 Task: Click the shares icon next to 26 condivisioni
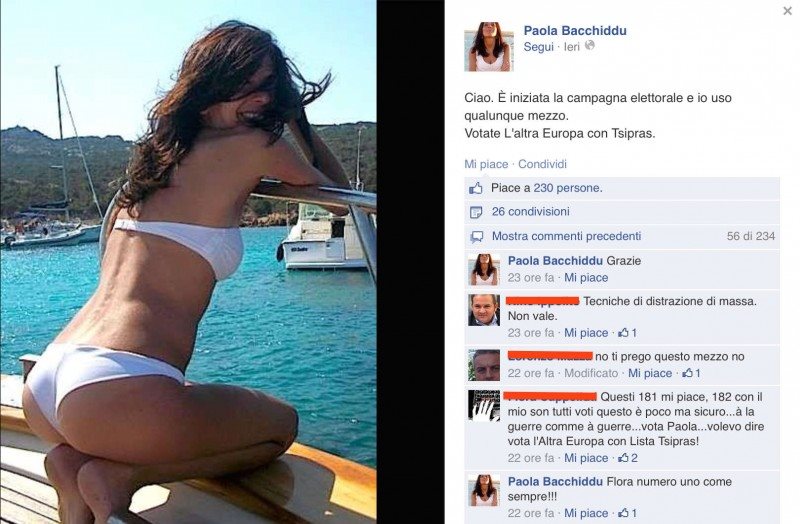click(x=476, y=212)
